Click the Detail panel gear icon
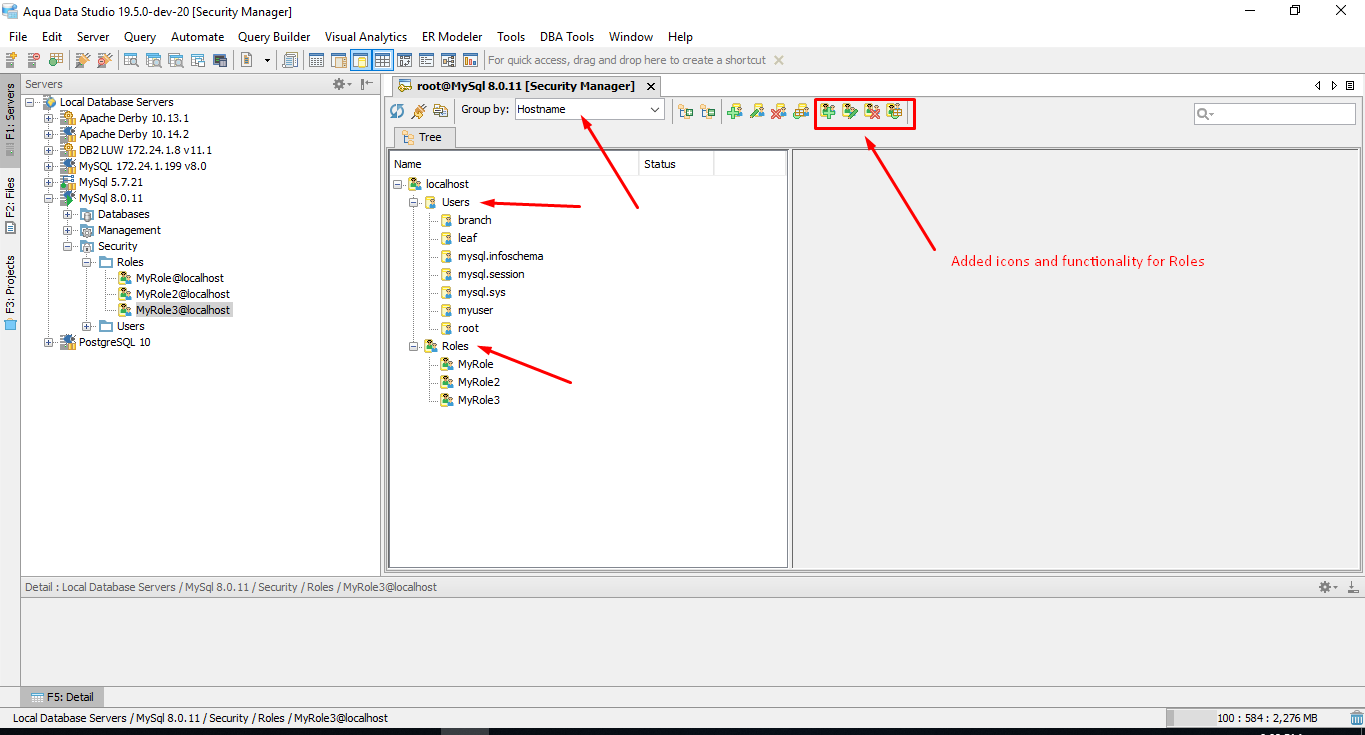The image size is (1365, 735). [x=1327, y=587]
